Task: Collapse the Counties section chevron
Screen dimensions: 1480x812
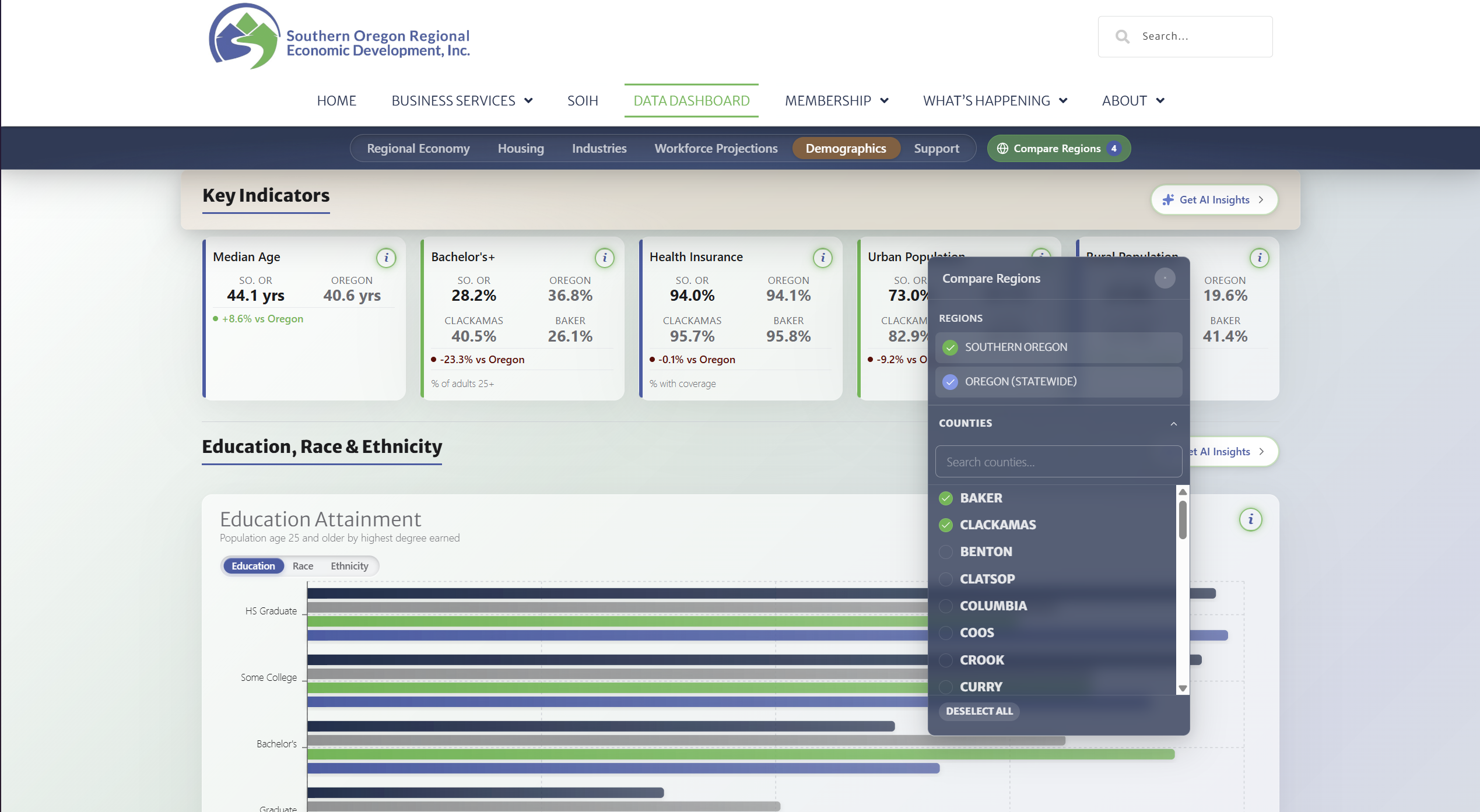Action: click(x=1173, y=424)
